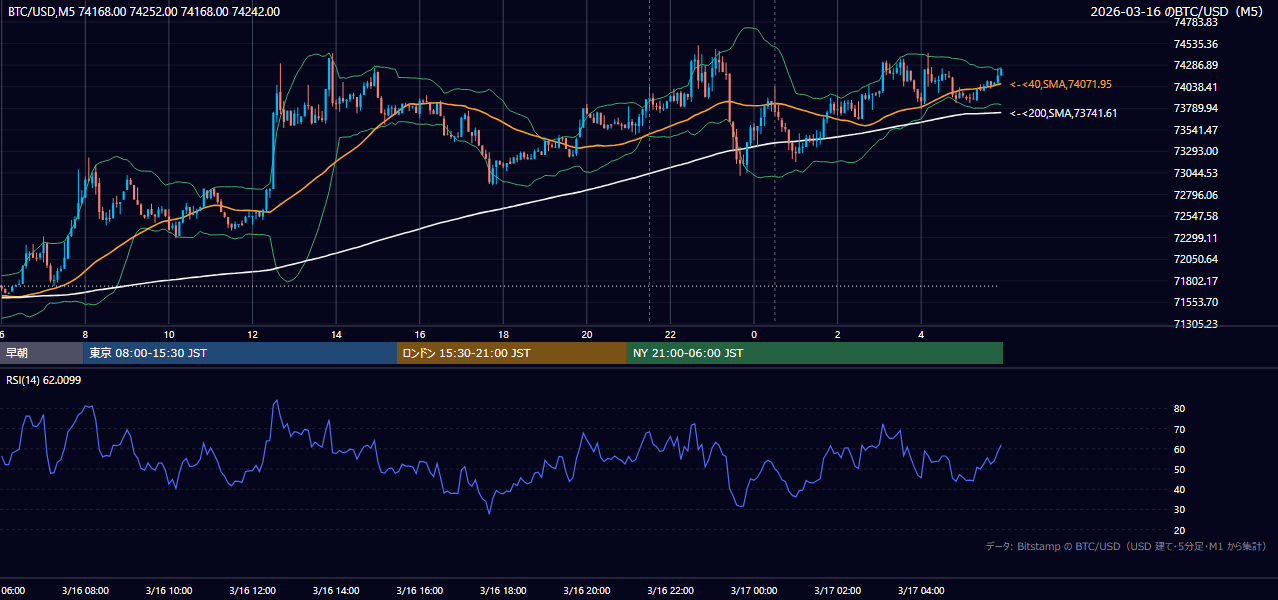
Task: Click hour label 14 below the price chart
Action: pos(336,334)
